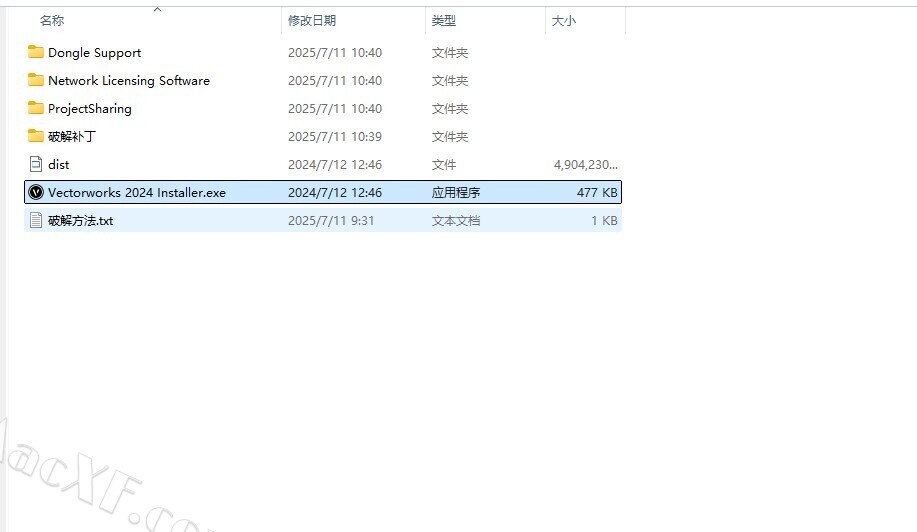Image resolution: width=917 pixels, height=532 pixels.
Task: Click the date 2025/7/11 9:31
Action: 330,220
